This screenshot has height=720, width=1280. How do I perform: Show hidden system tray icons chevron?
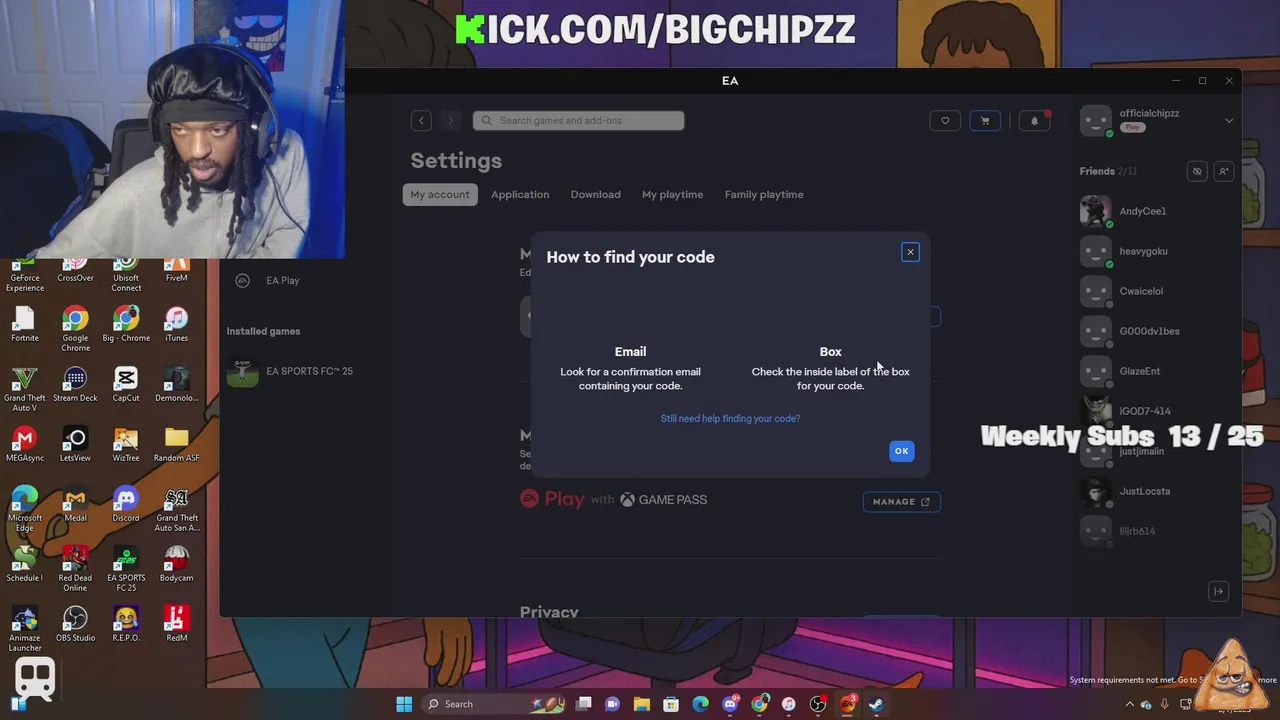(x=1130, y=704)
